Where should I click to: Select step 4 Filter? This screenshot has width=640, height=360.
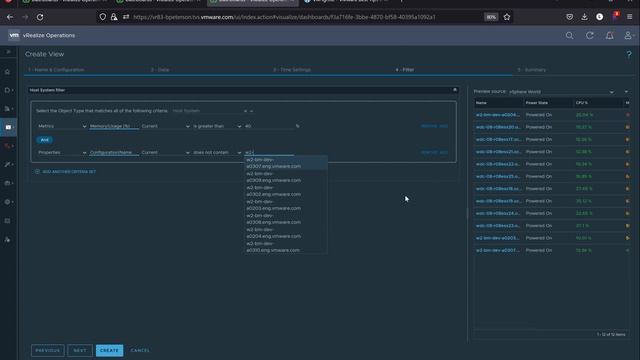pyautogui.click(x=404, y=70)
